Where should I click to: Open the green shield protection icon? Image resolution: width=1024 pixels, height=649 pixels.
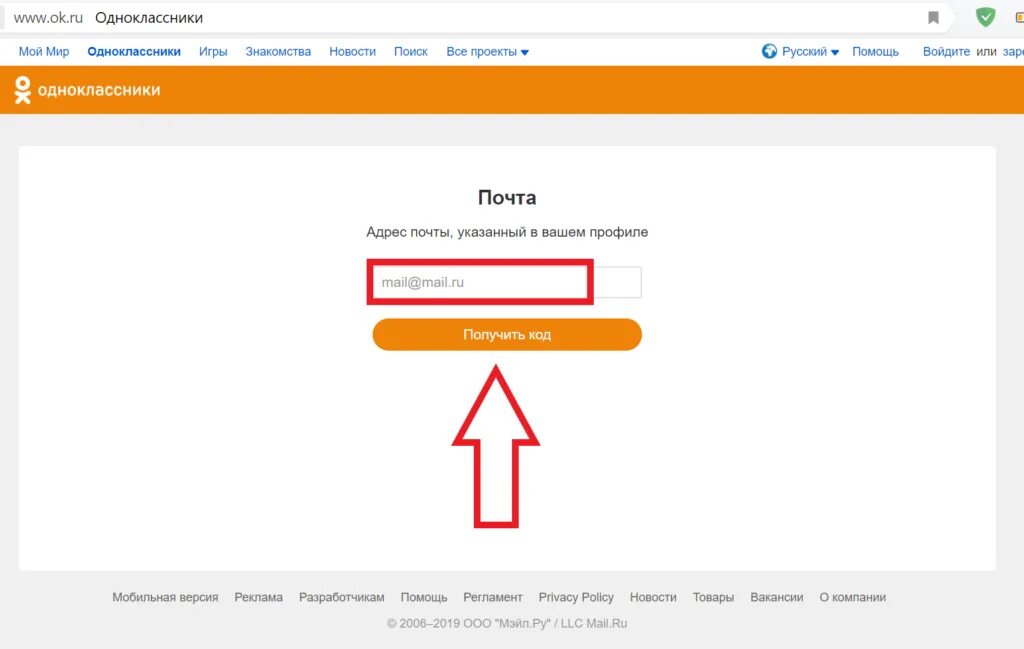click(985, 17)
